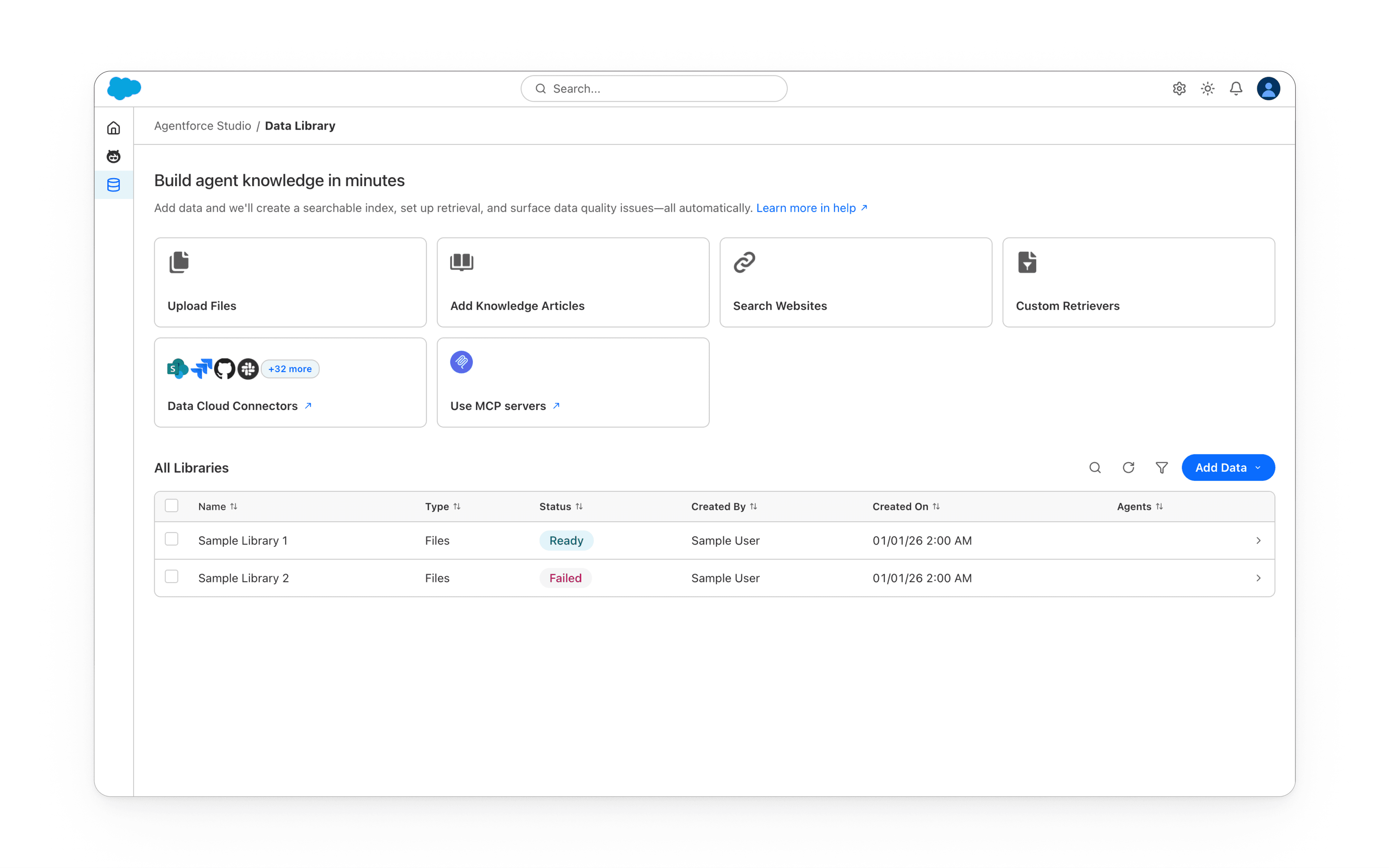Screen dimensions: 1389x868
Task: Open the Use MCP servers card
Action: pyautogui.click(x=573, y=382)
